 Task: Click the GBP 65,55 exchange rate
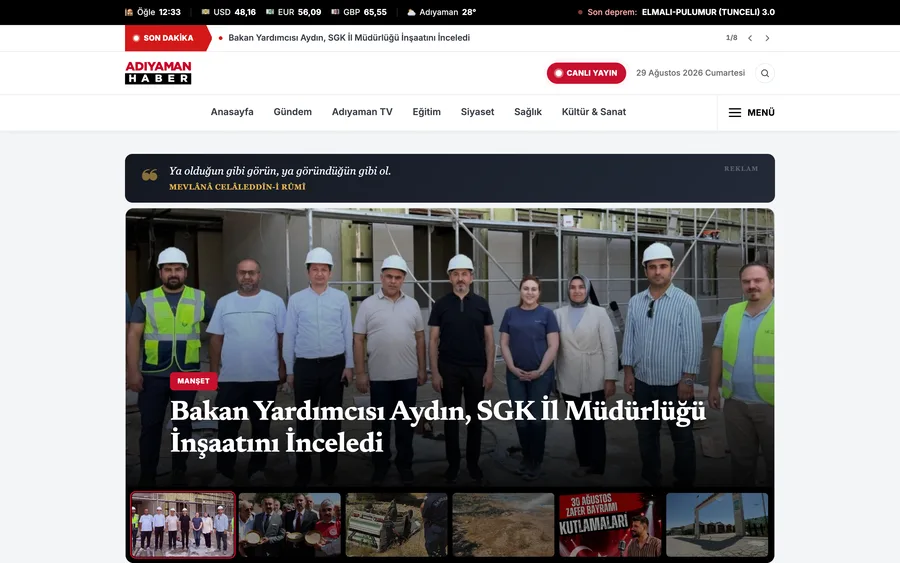pos(359,12)
